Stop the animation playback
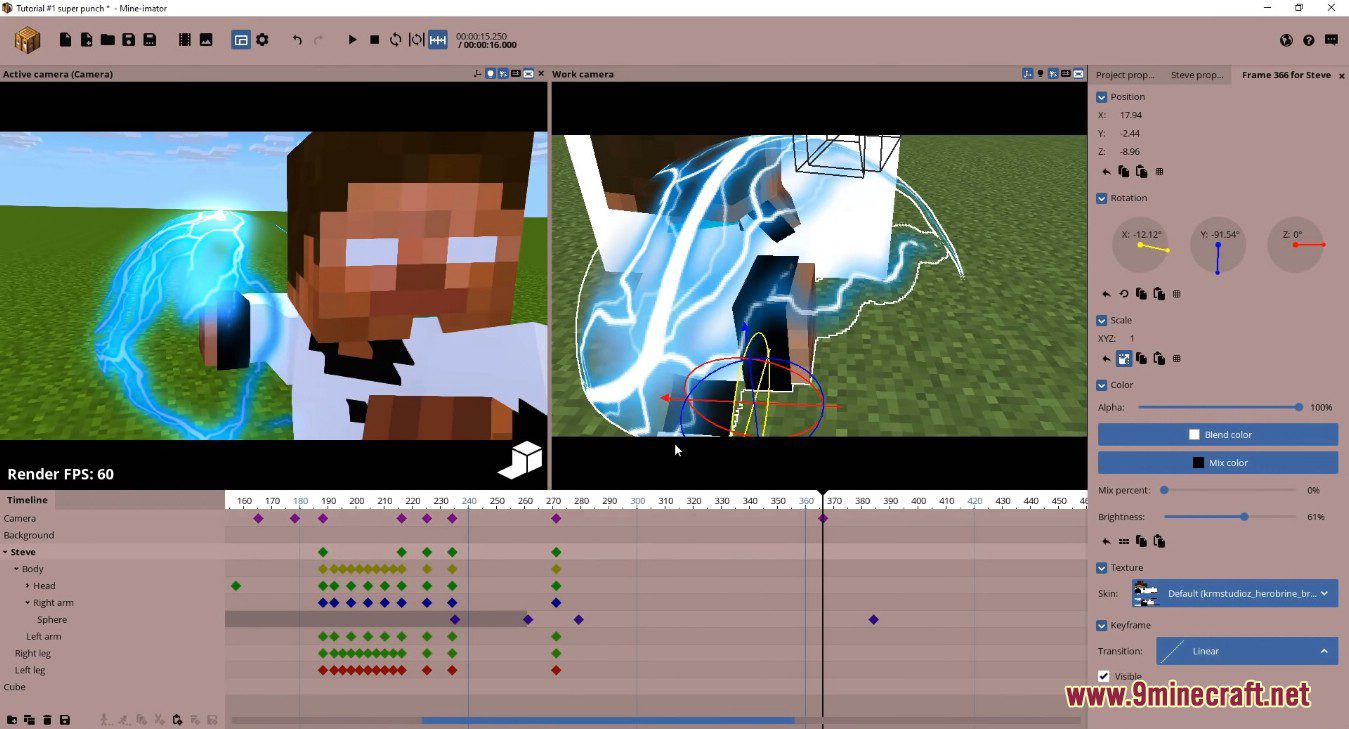The height and width of the screenshot is (729, 1349). click(374, 40)
